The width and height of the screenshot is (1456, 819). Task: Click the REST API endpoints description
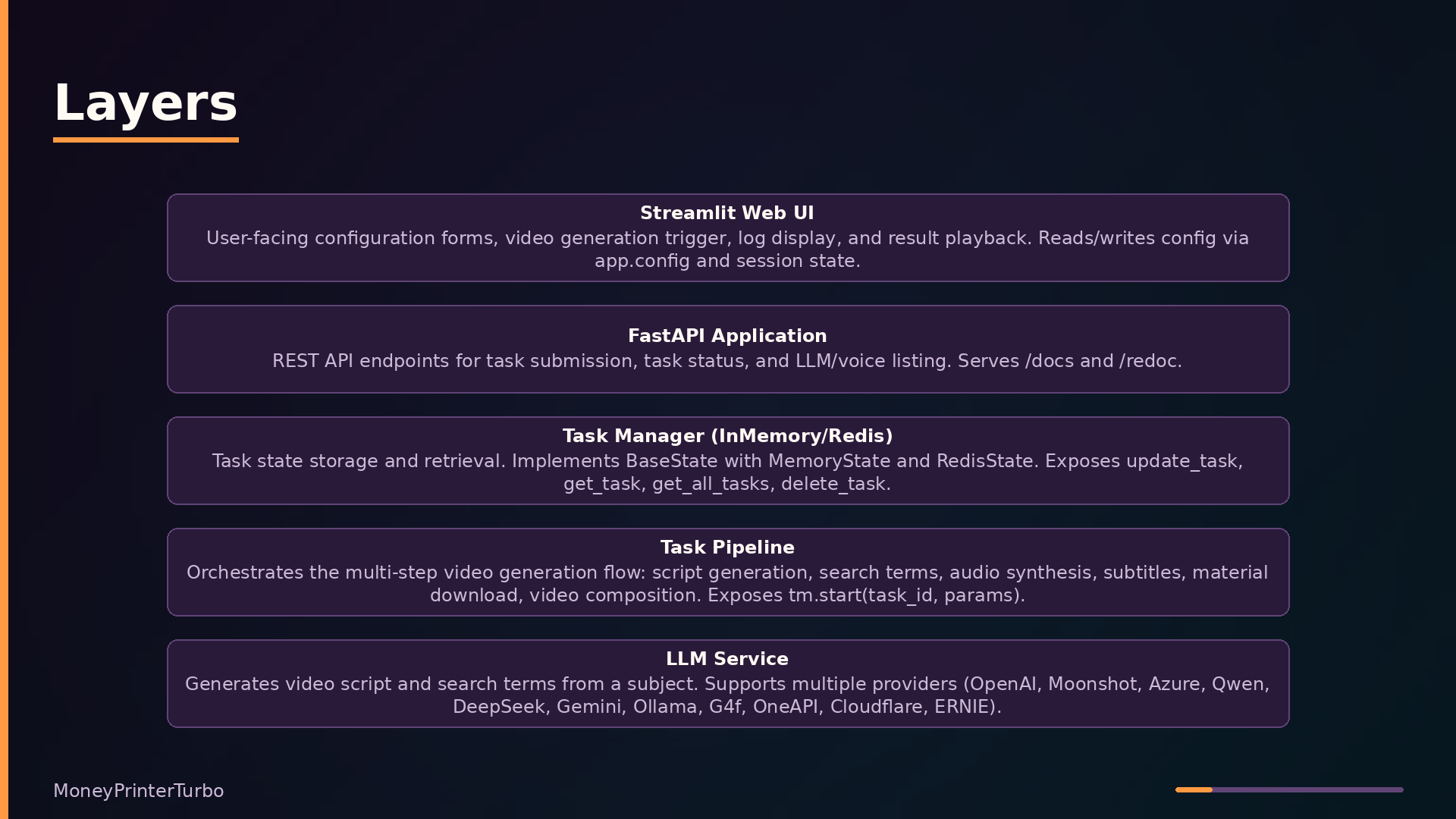click(x=727, y=361)
